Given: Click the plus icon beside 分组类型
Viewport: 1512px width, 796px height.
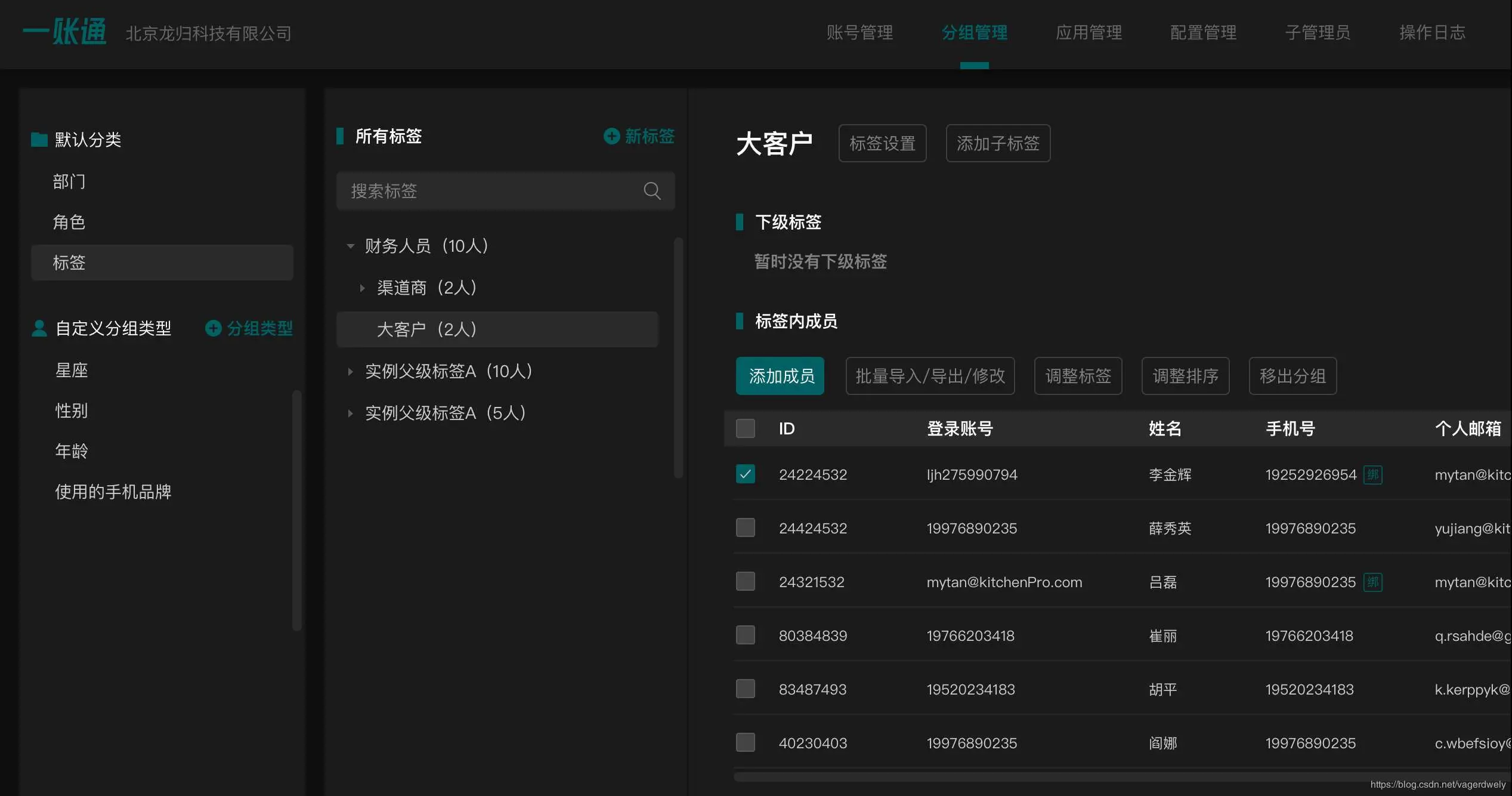Looking at the screenshot, I should click(x=213, y=328).
